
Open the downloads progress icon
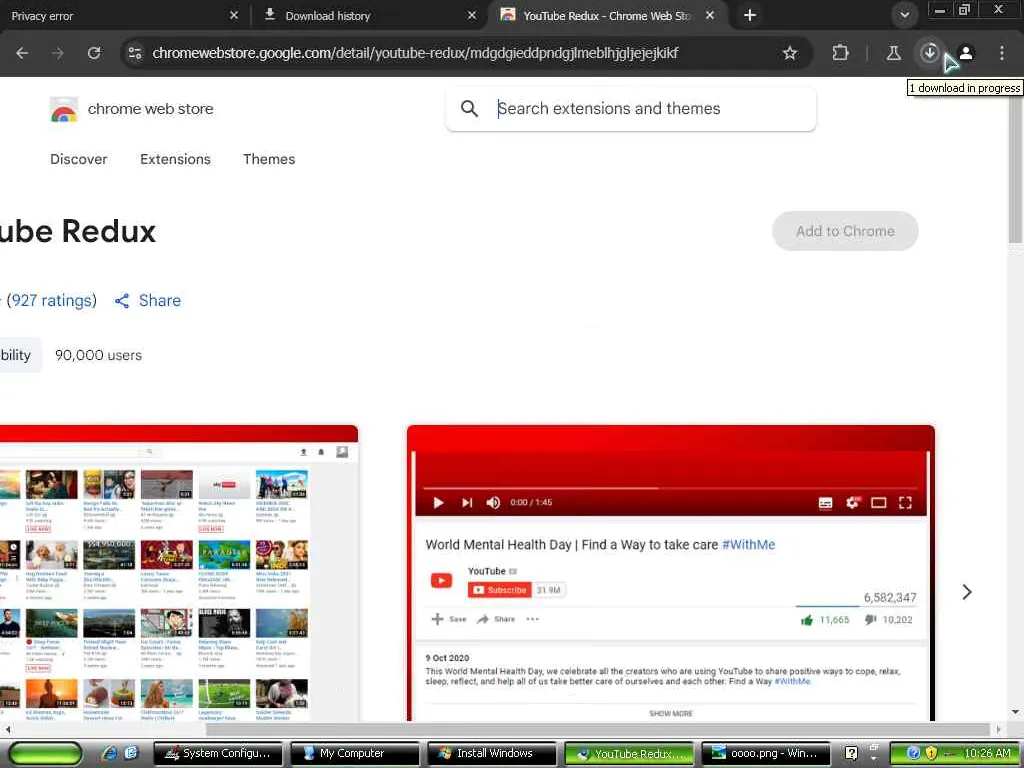click(929, 53)
